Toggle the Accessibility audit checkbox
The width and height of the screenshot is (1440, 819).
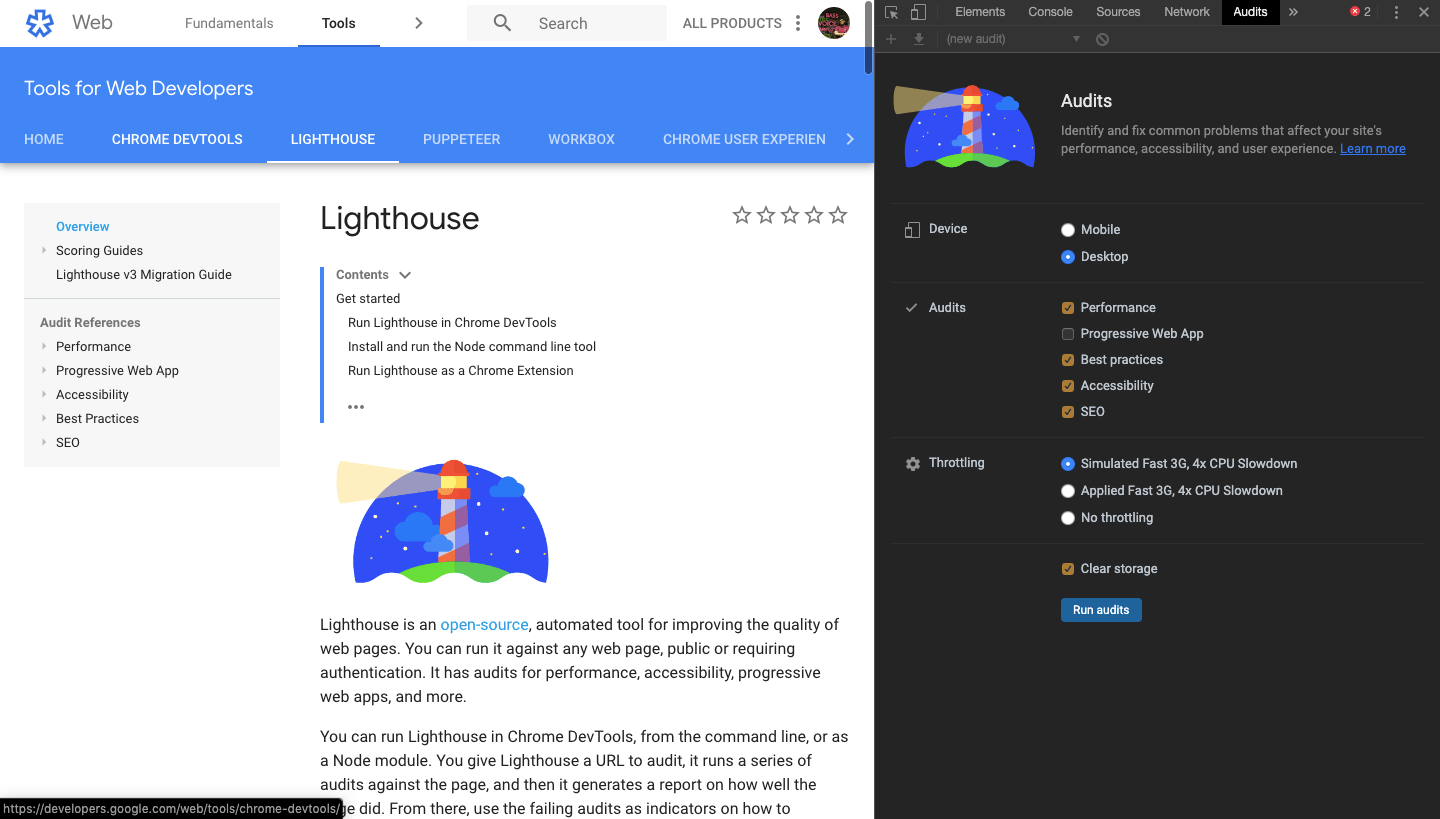[x=1068, y=386]
